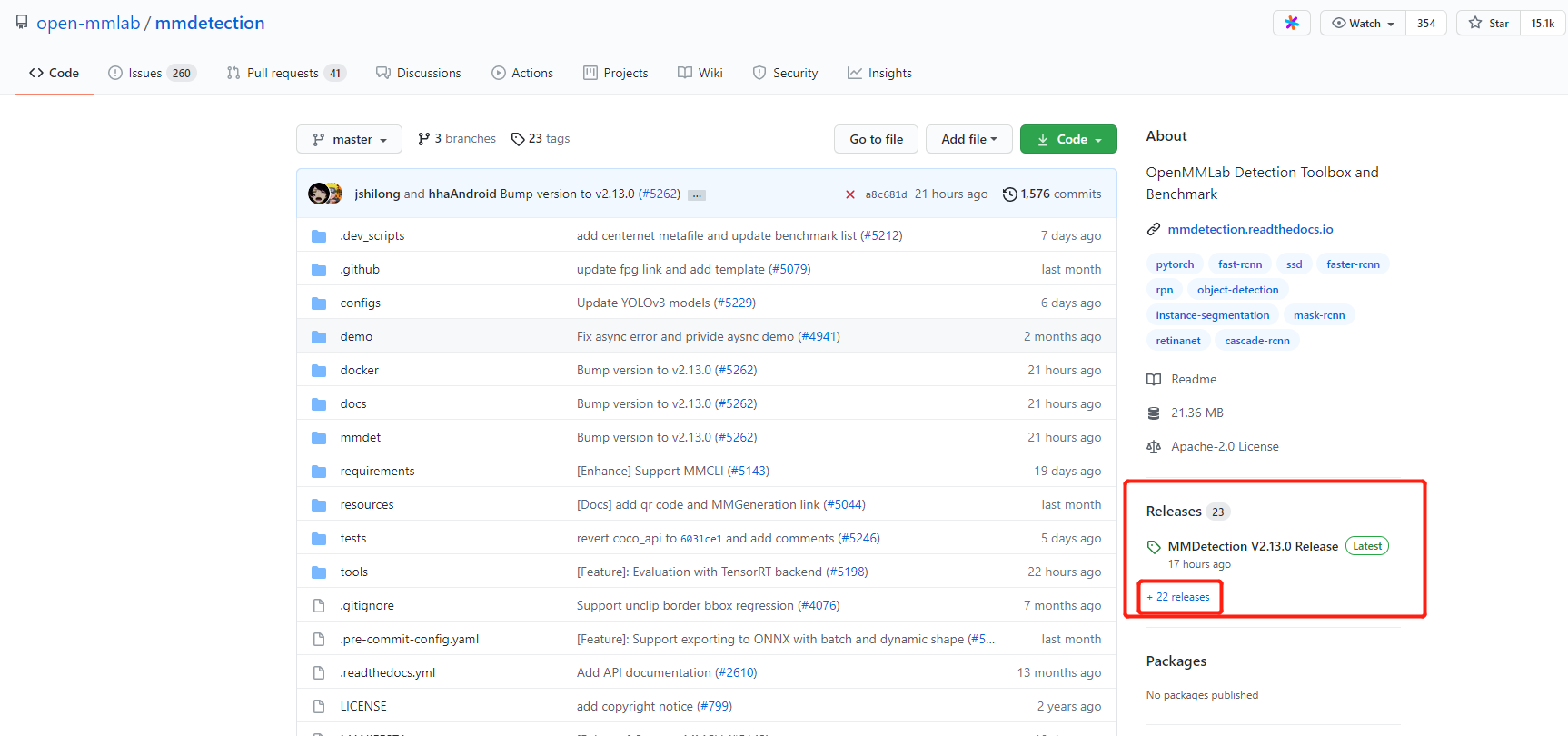This screenshot has height=736, width=1568.
Task: Click the link icon beside readthedocs URL
Action: (x=1154, y=229)
